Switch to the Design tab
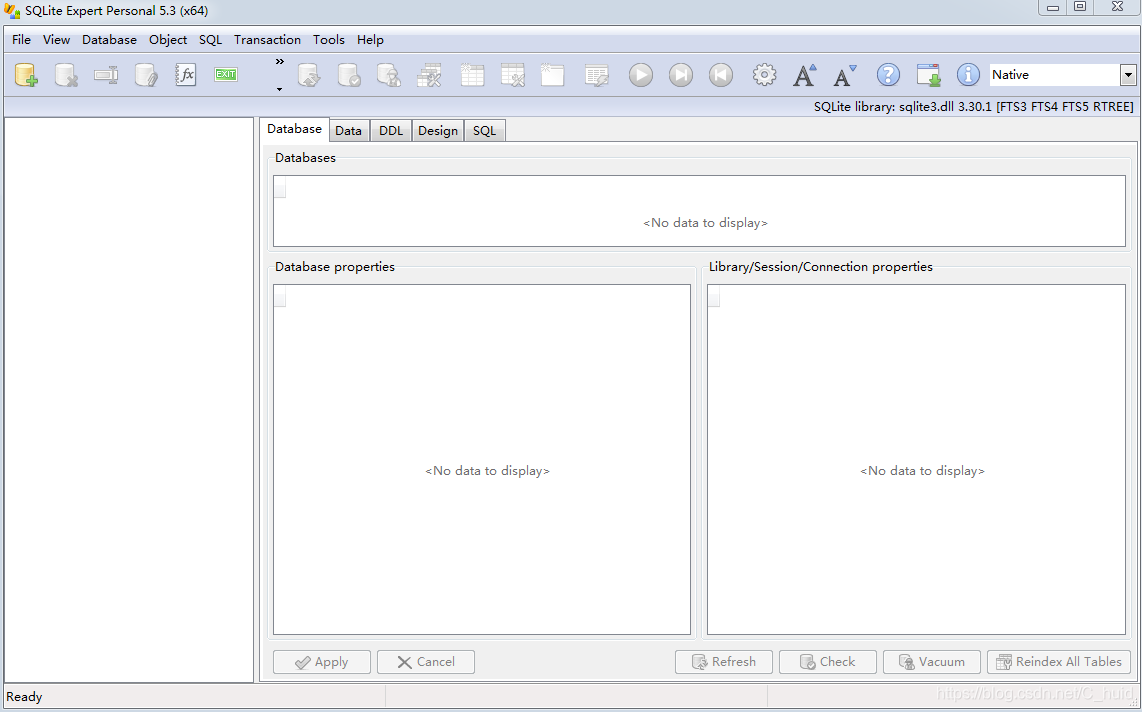The width and height of the screenshot is (1142, 712). click(438, 131)
